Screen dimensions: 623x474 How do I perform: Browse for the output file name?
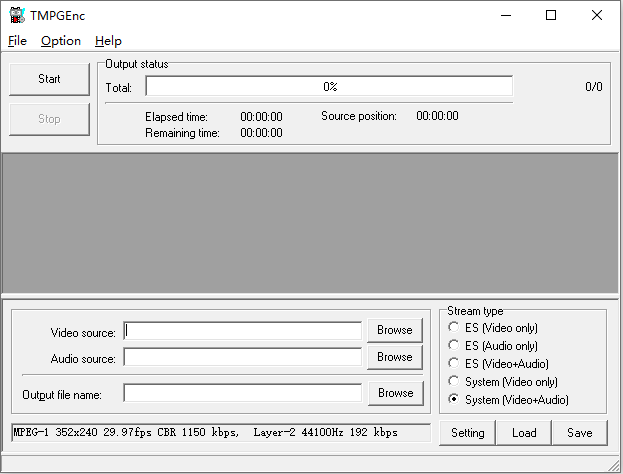point(395,393)
